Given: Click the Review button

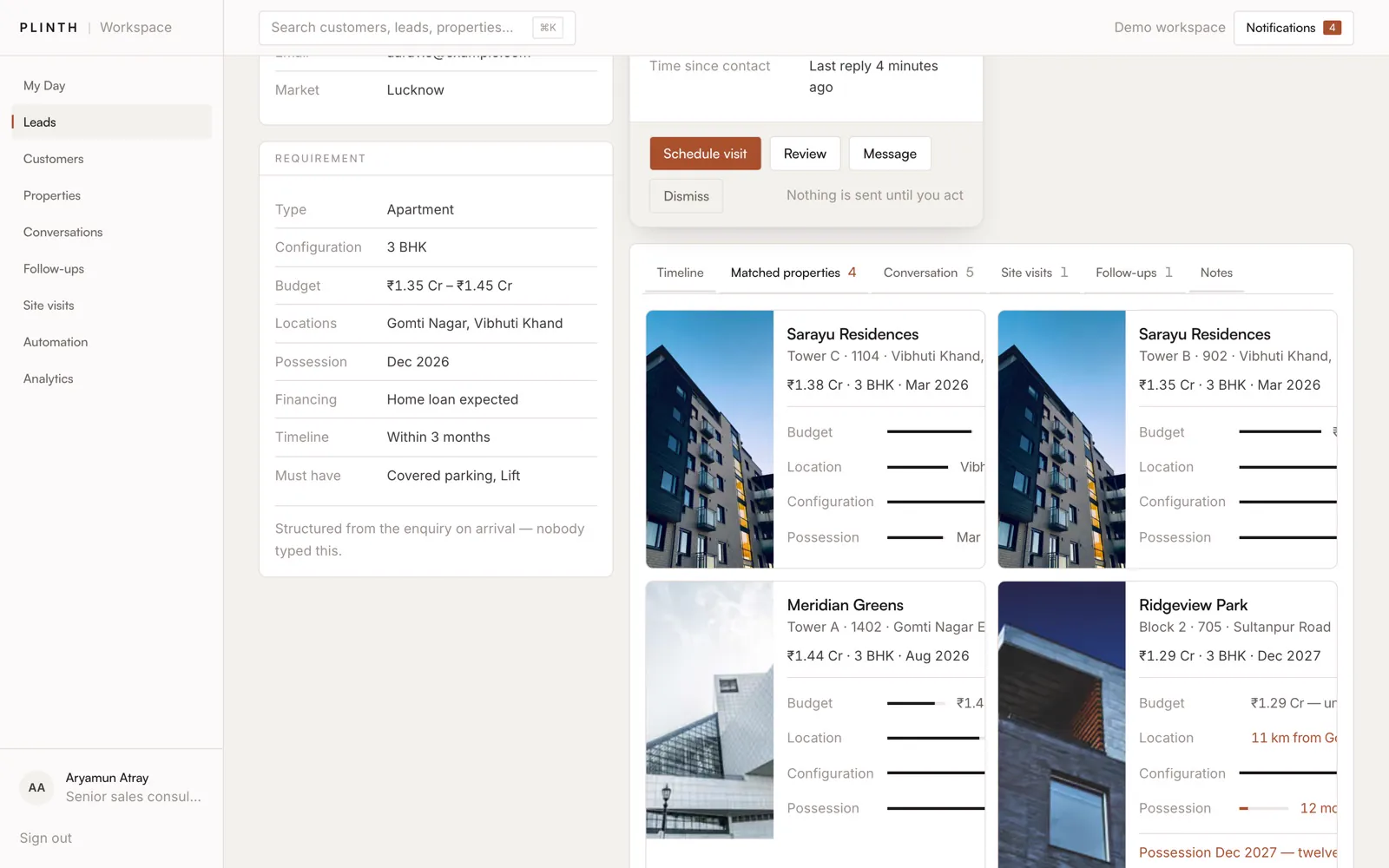Looking at the screenshot, I should pos(805,154).
